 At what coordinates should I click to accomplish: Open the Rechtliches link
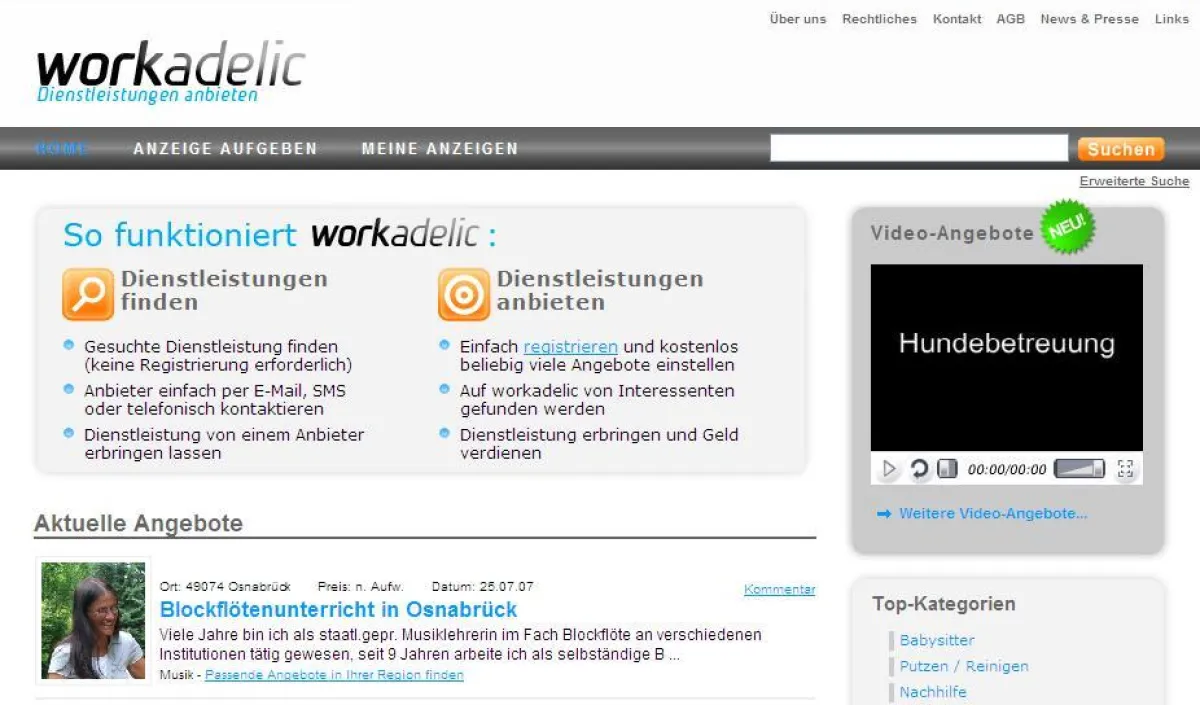click(x=879, y=19)
